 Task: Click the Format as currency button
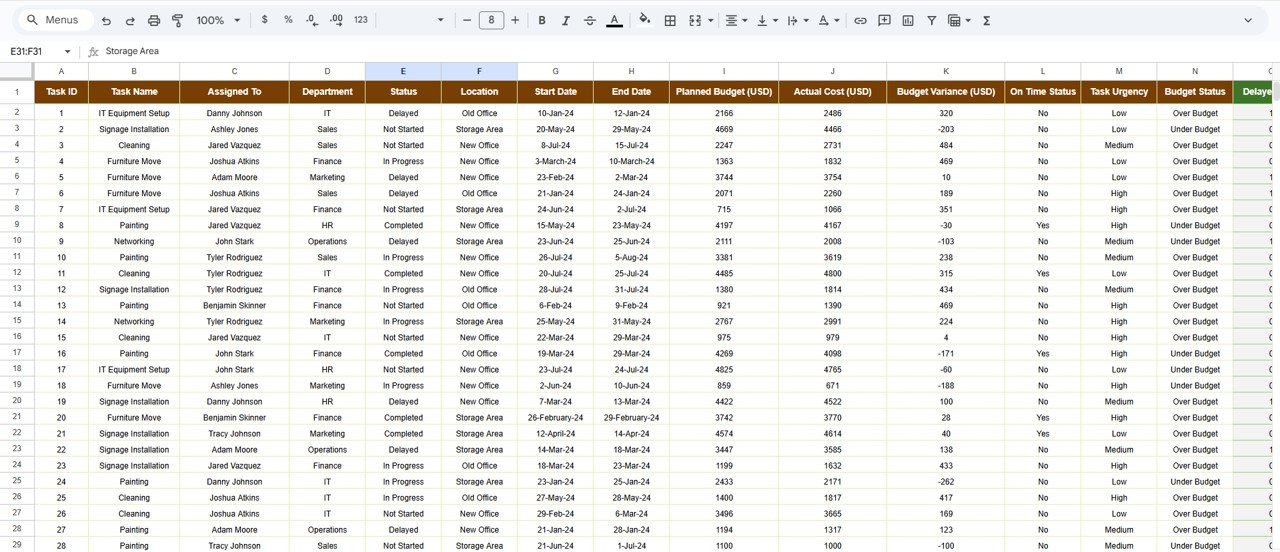[264, 20]
